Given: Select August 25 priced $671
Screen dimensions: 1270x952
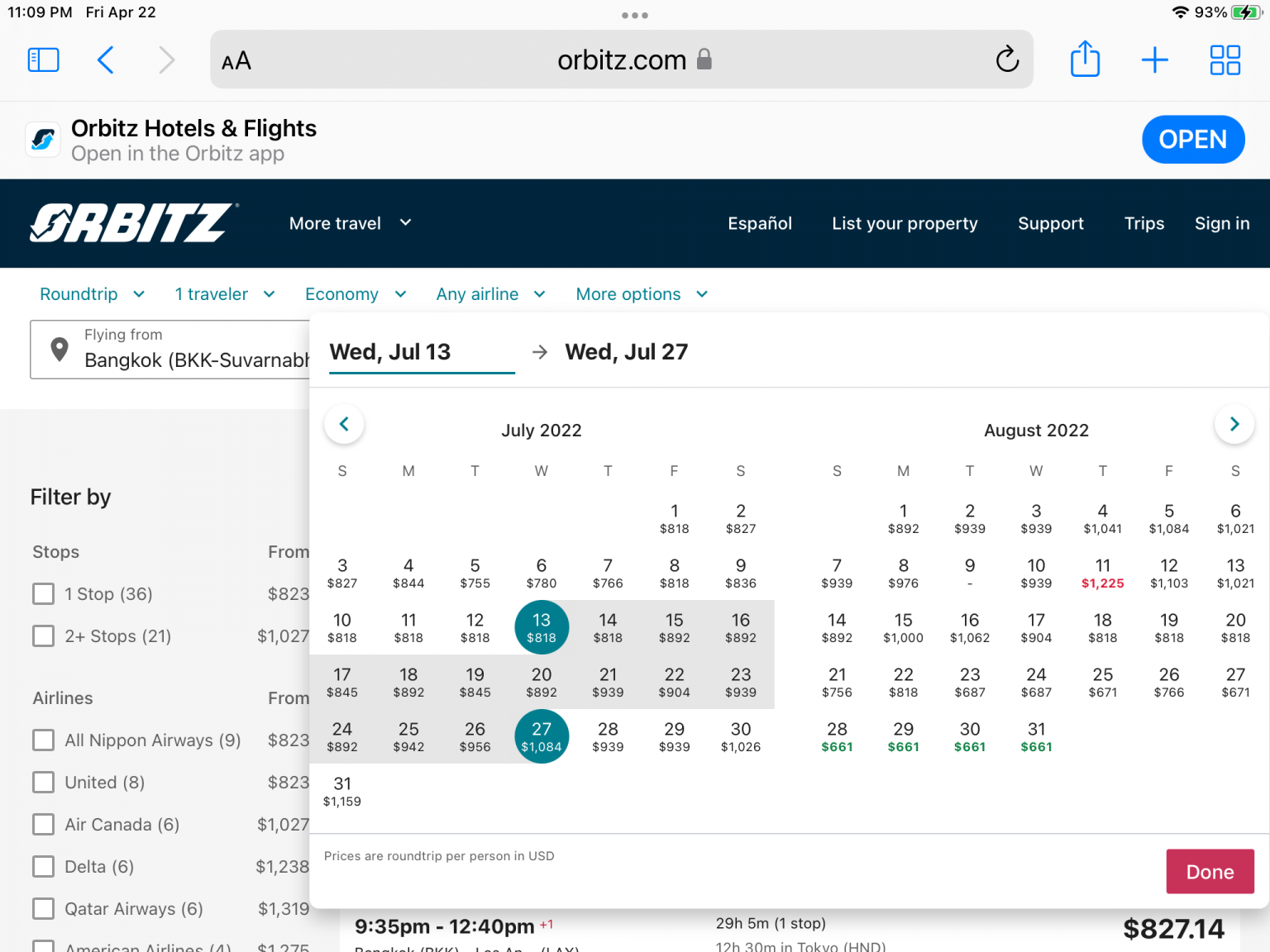Looking at the screenshot, I should tap(1102, 683).
